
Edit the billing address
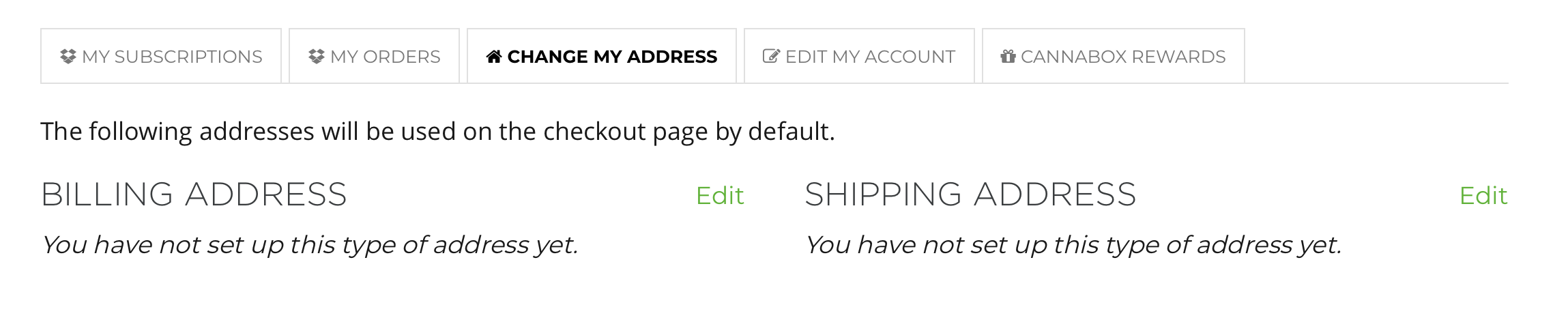coord(720,196)
